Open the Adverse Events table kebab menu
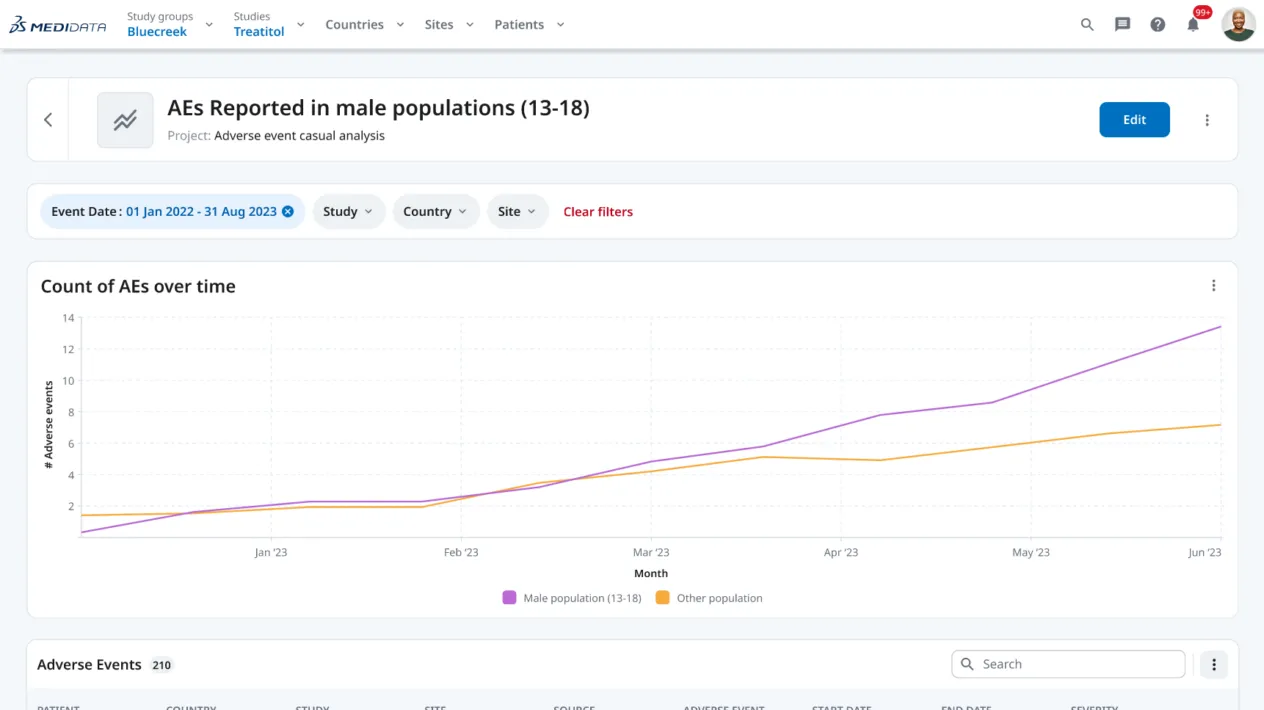Viewport: 1264px width, 710px height. click(1213, 664)
